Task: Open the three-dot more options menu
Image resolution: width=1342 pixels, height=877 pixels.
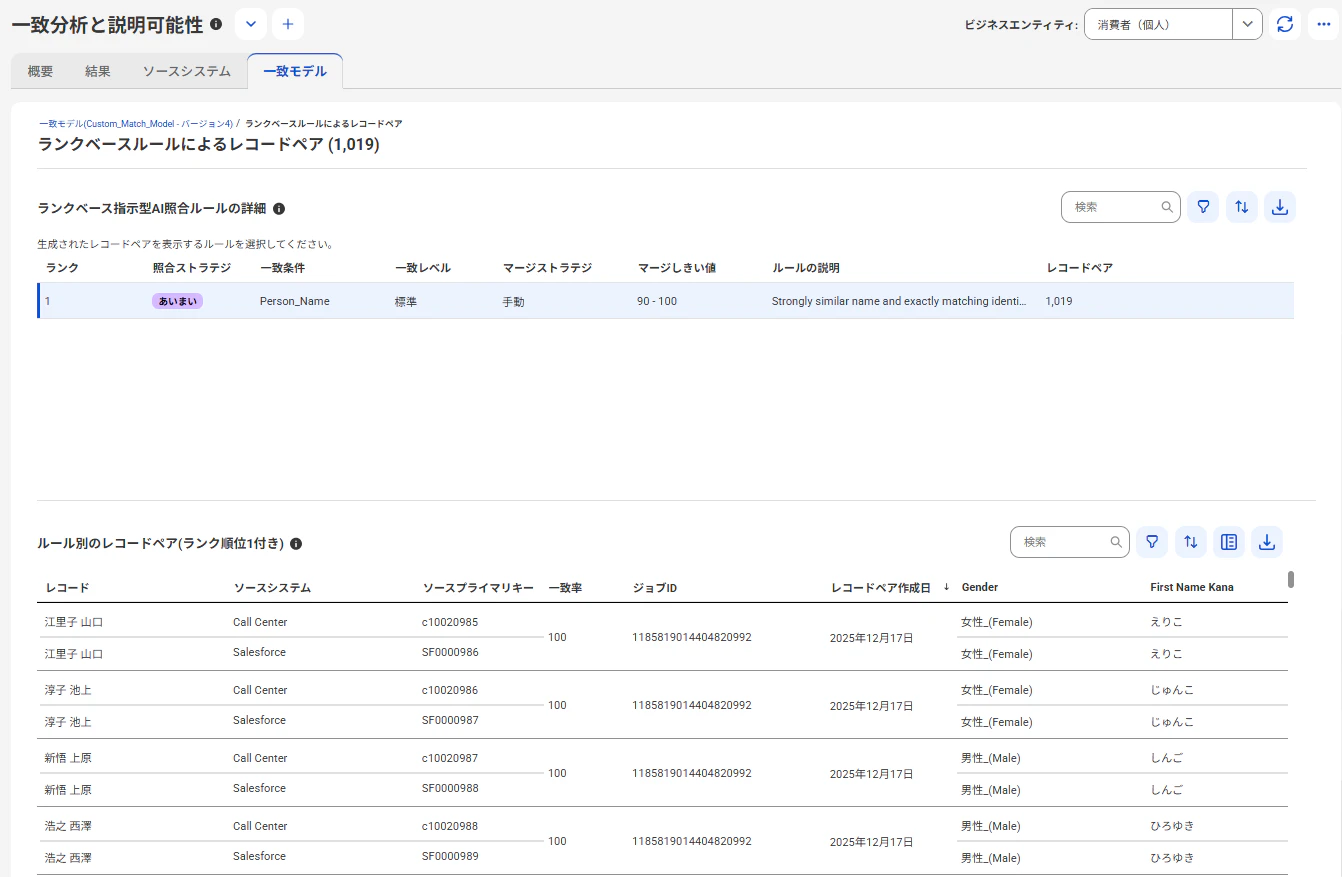Action: pos(1323,24)
